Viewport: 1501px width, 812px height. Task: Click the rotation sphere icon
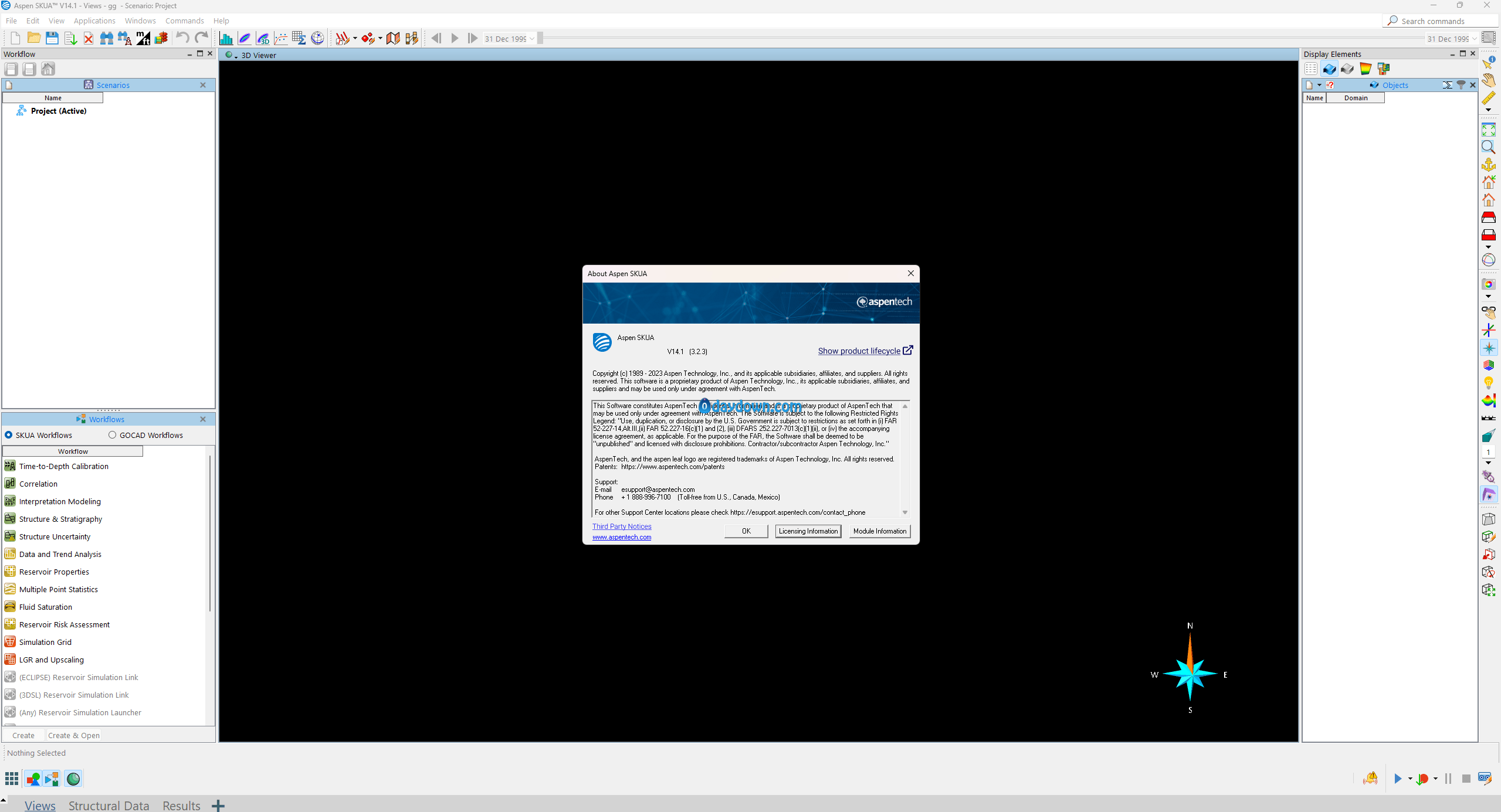coord(1489,260)
